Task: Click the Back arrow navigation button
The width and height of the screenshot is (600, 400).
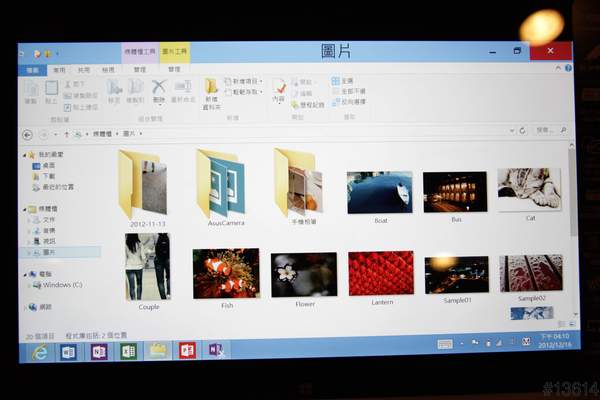Action: click(27, 135)
